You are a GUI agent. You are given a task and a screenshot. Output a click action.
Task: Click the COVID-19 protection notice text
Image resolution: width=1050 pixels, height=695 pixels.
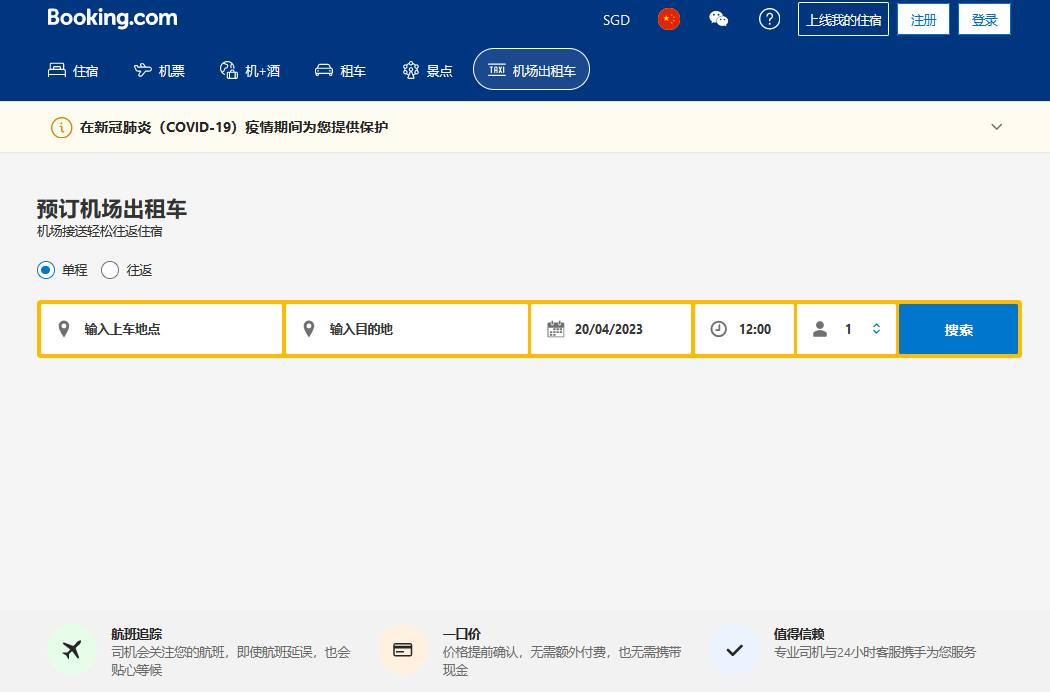234,127
